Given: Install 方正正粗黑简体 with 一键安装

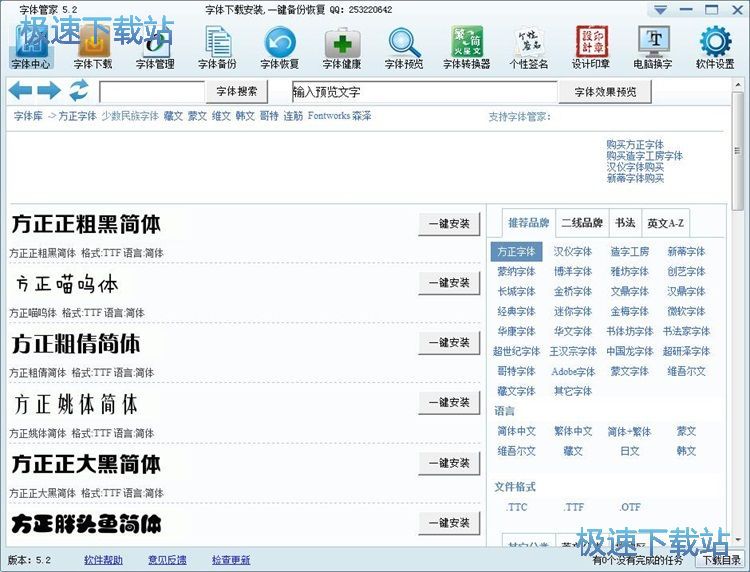Looking at the screenshot, I should [x=449, y=224].
